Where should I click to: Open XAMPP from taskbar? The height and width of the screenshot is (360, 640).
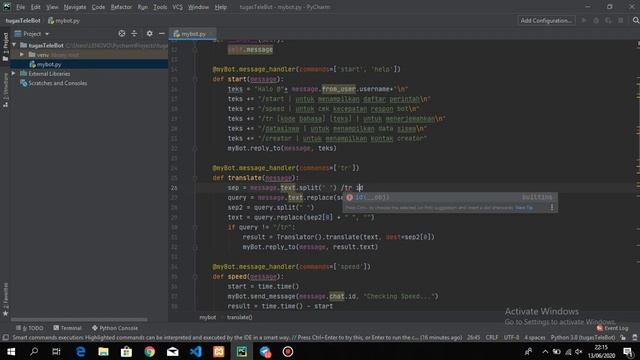(219, 351)
